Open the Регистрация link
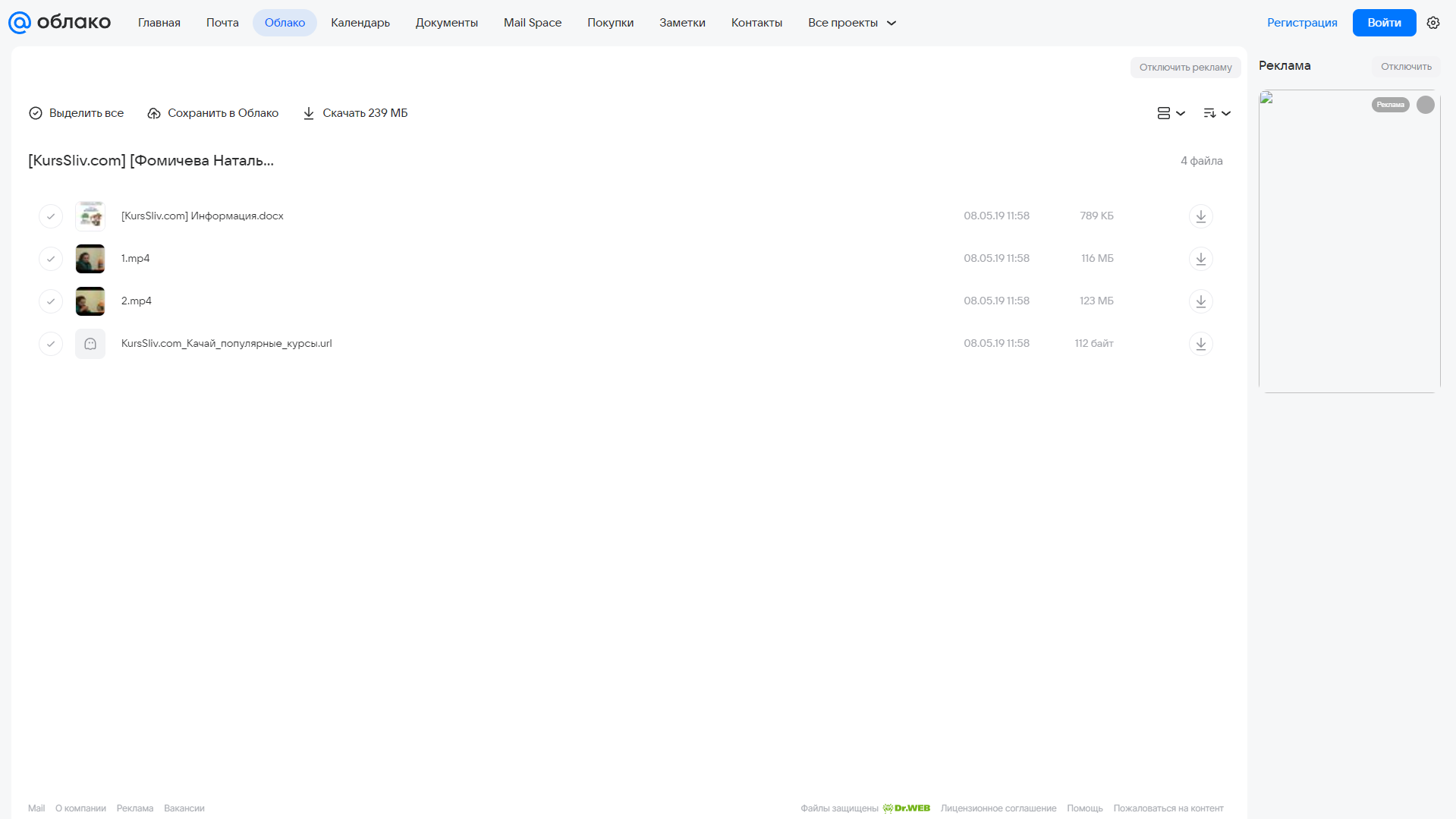1456x819 pixels. [x=1302, y=23]
